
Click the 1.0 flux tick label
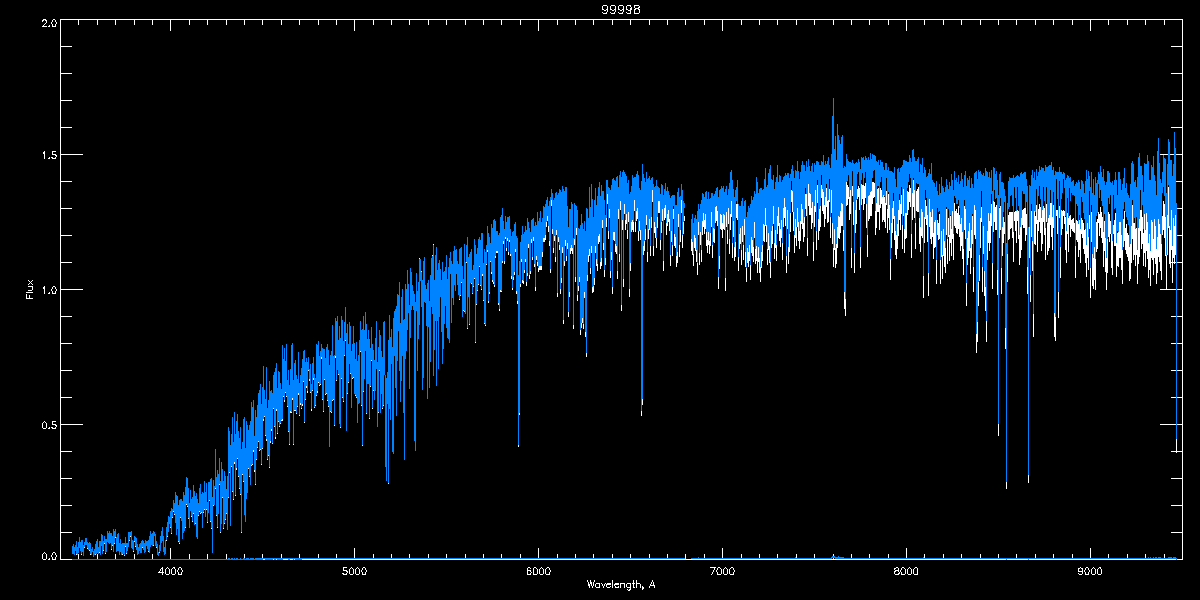pyautogui.click(x=47, y=290)
